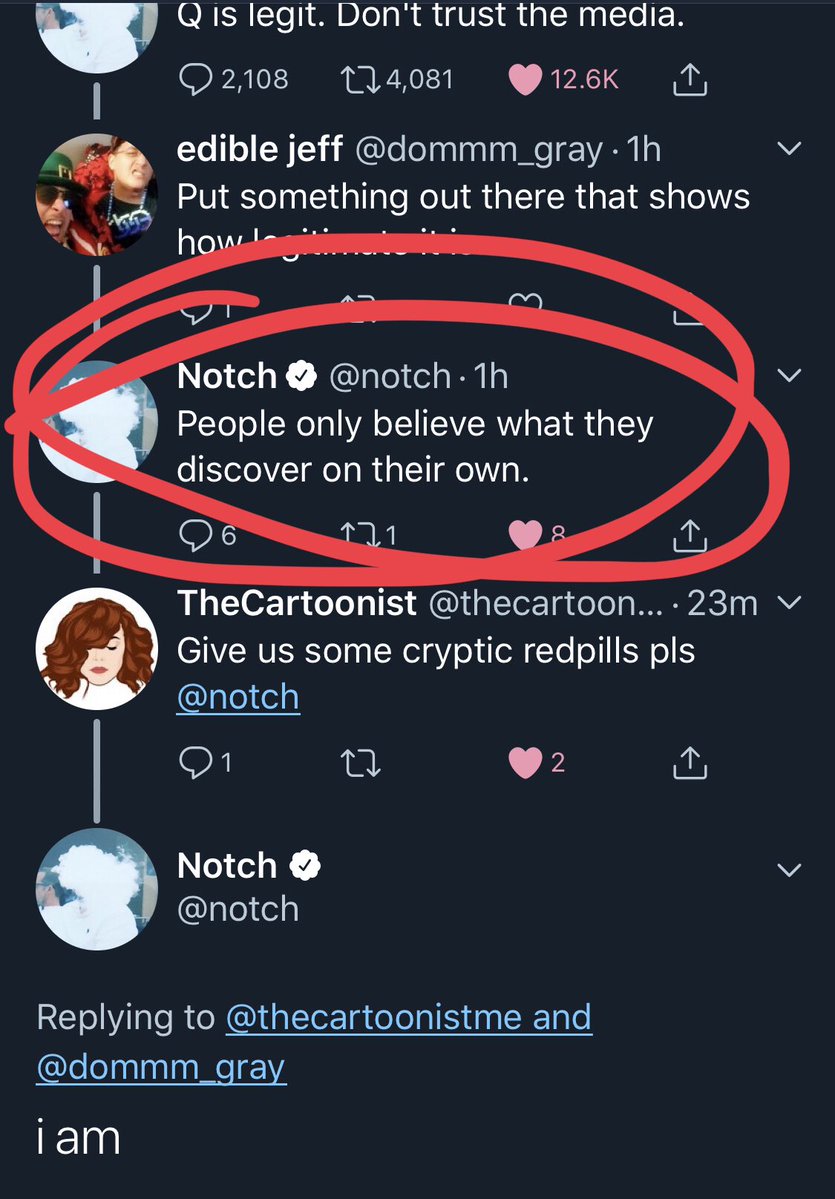Expand options for TheCartoonist's tweet

pyautogui.click(x=789, y=603)
